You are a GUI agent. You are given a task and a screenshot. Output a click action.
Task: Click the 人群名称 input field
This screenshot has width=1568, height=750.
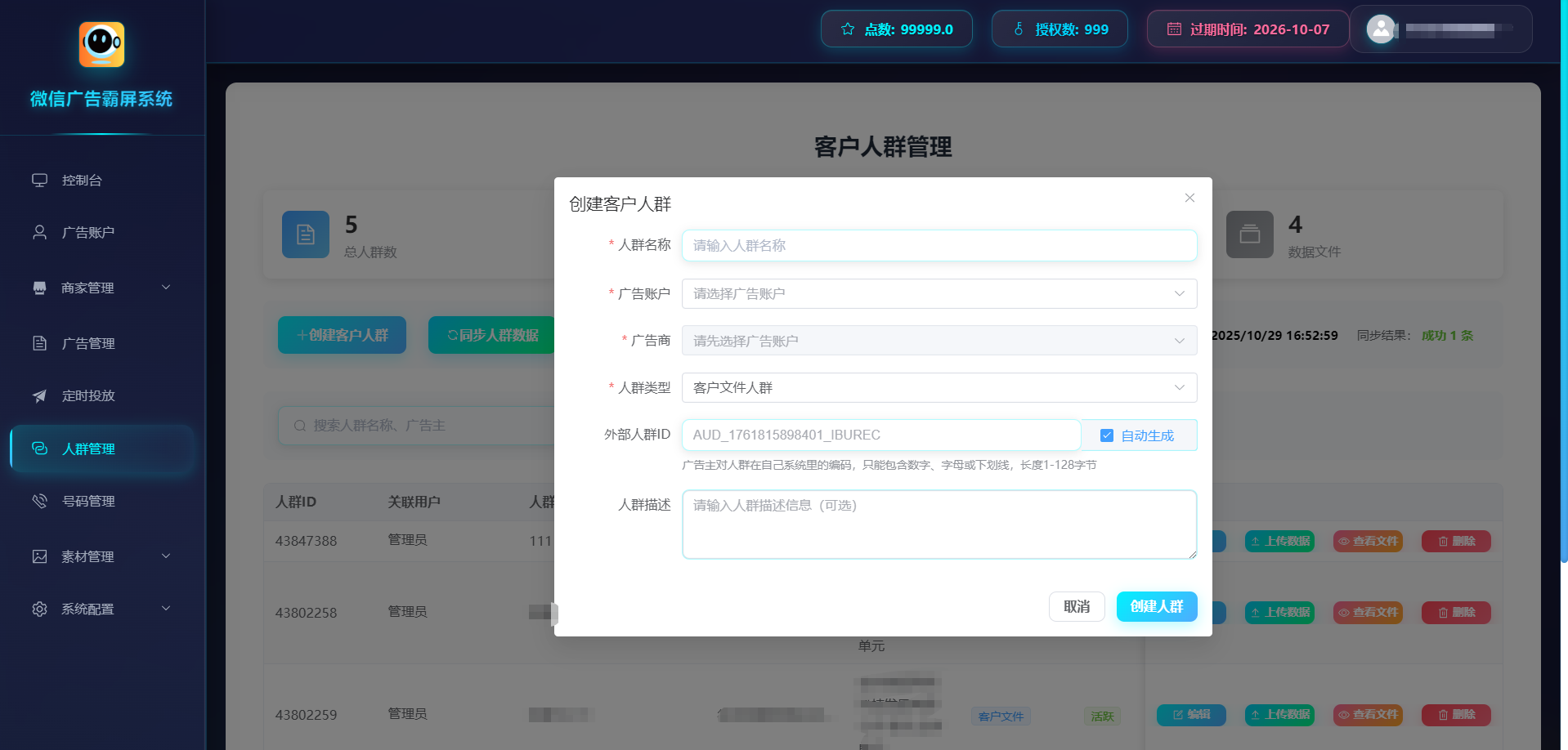tap(939, 246)
